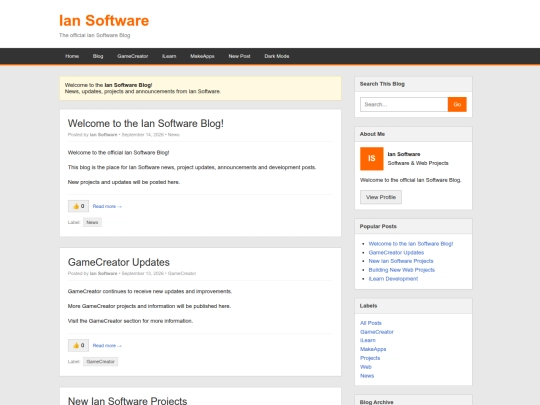This screenshot has width=540, height=405.
Task: Select iLearn in the navigation bar
Action: [x=169, y=56]
